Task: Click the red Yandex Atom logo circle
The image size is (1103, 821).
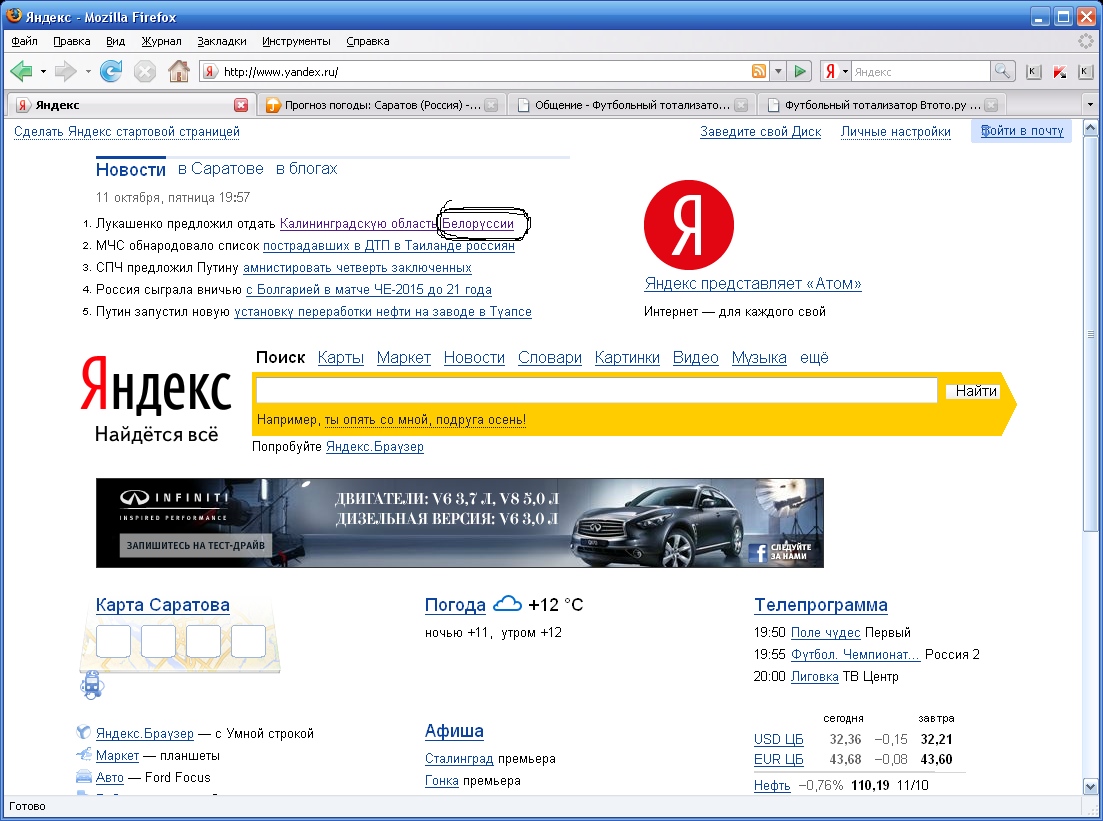Action: point(689,224)
